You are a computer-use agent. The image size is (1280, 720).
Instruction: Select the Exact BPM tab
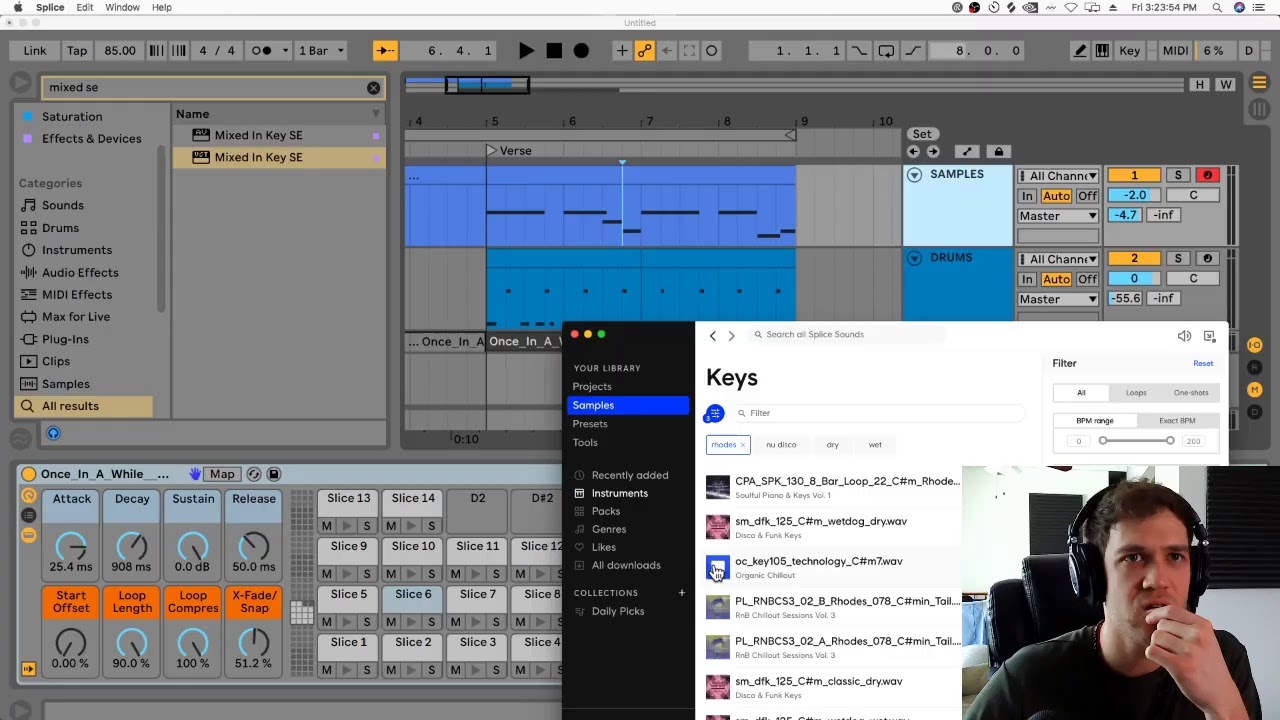pos(1177,421)
